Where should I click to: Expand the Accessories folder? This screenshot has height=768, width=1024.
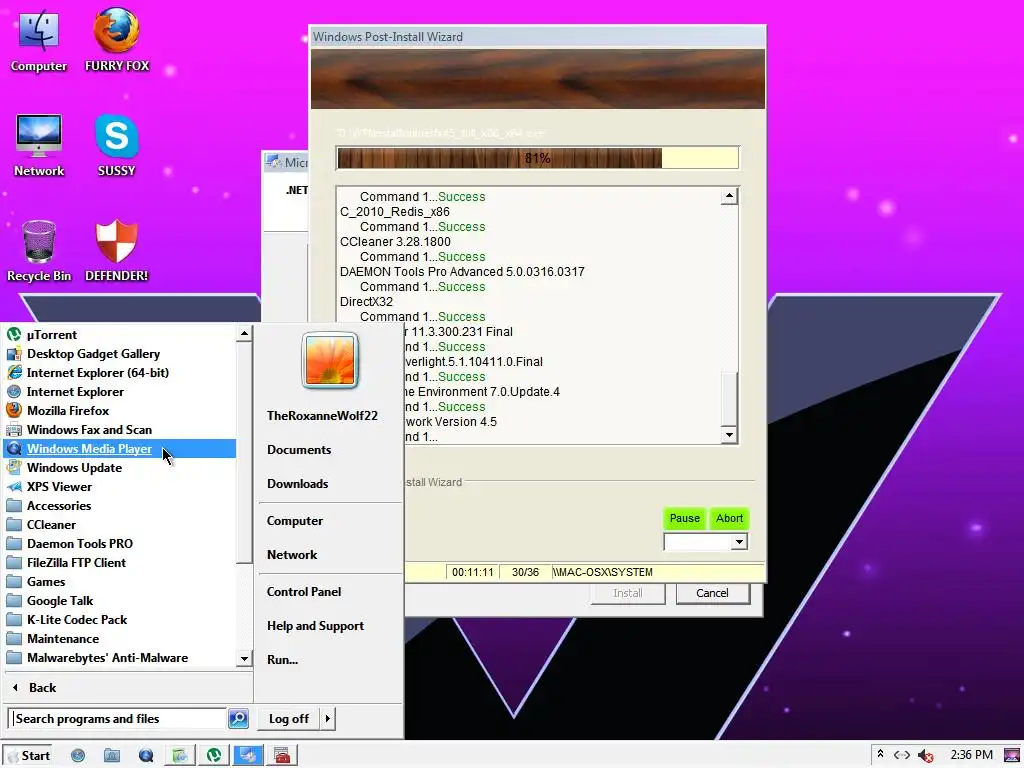pyautogui.click(x=120, y=505)
